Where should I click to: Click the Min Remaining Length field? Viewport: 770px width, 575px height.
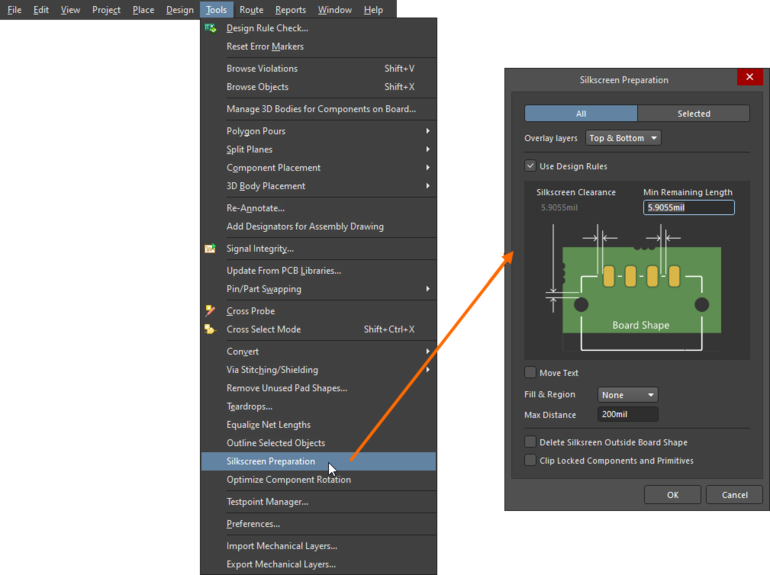(688, 208)
